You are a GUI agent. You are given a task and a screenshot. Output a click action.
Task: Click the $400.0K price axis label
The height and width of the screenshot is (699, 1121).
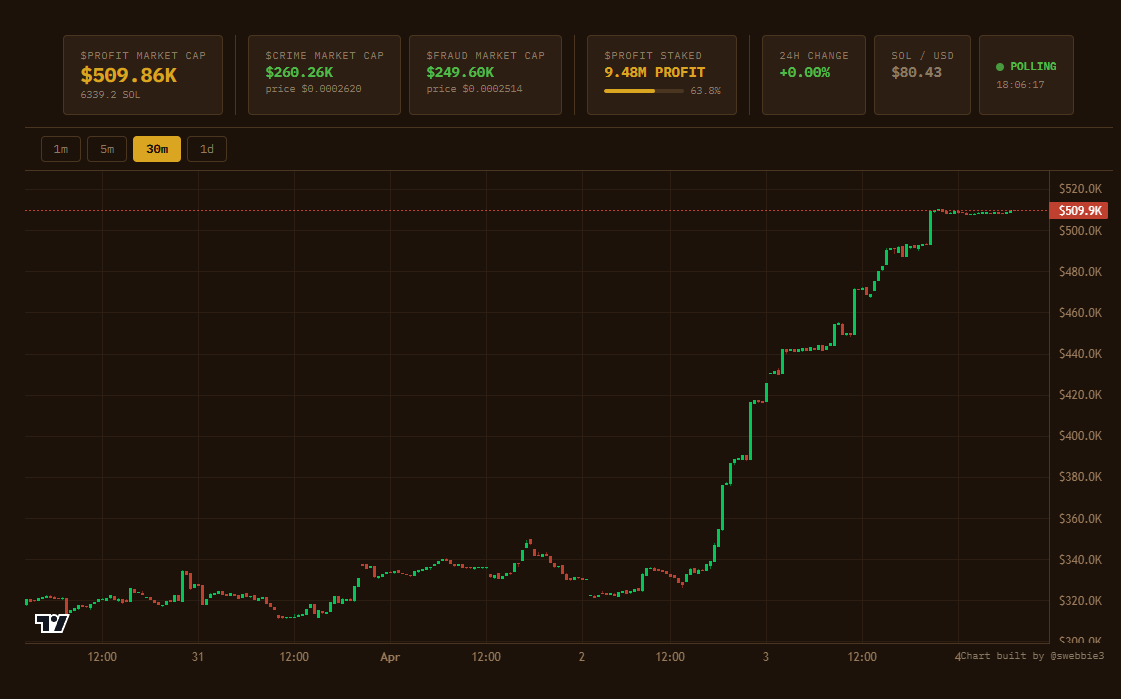tap(1080, 435)
